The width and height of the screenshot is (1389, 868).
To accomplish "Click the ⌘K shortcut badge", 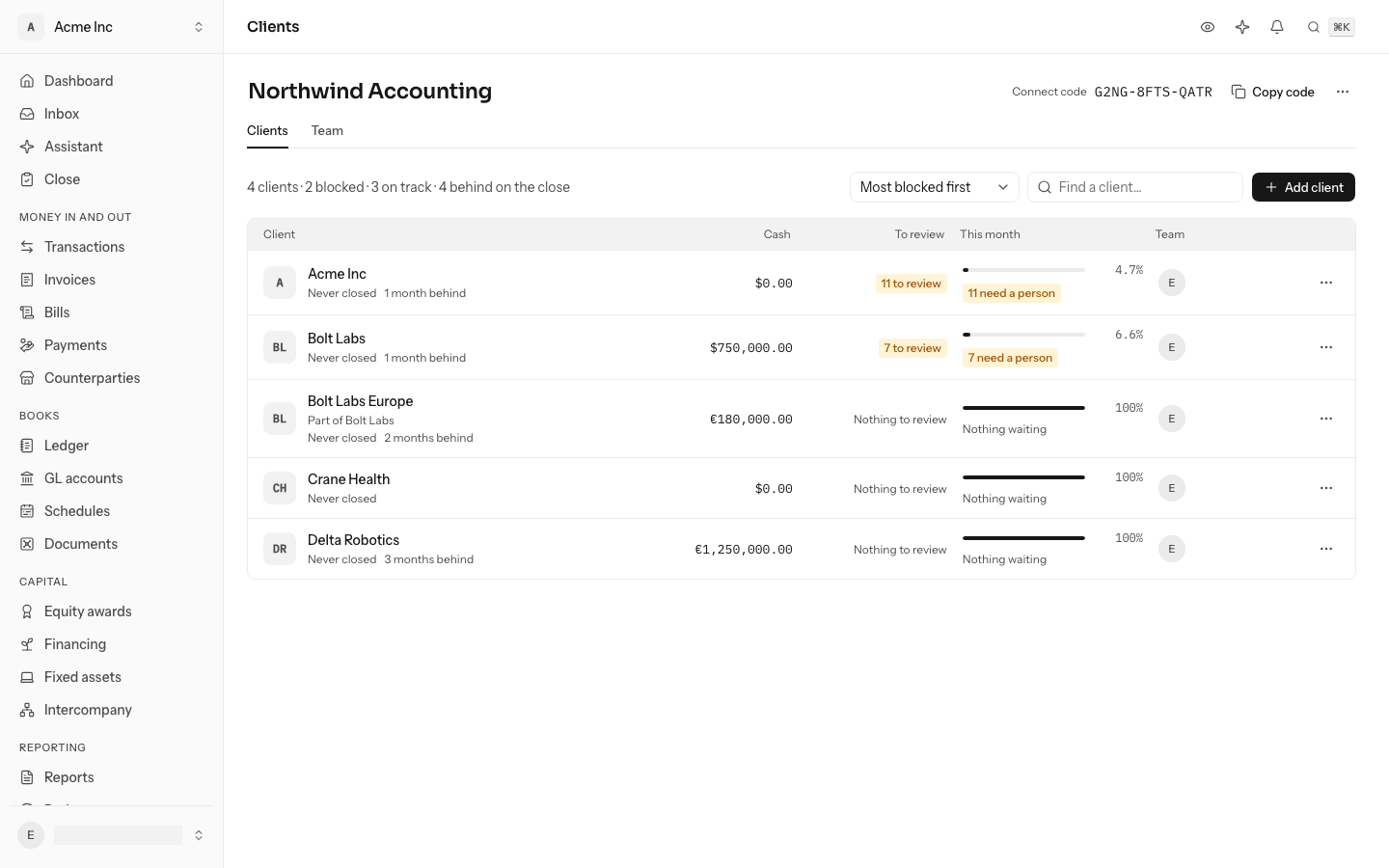I will (1342, 27).
